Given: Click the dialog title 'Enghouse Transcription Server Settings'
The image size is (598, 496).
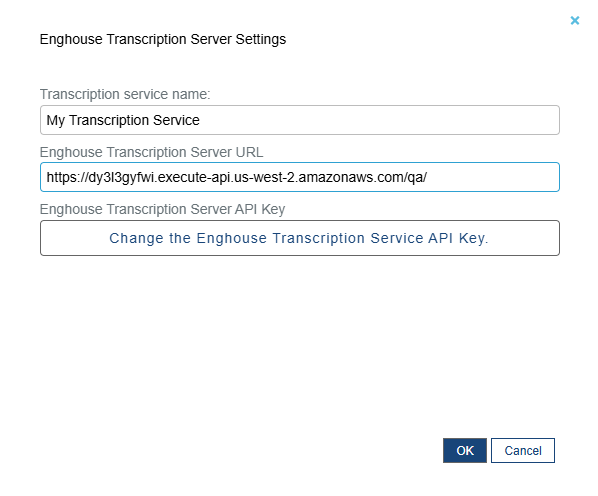Looking at the screenshot, I should (163, 39).
